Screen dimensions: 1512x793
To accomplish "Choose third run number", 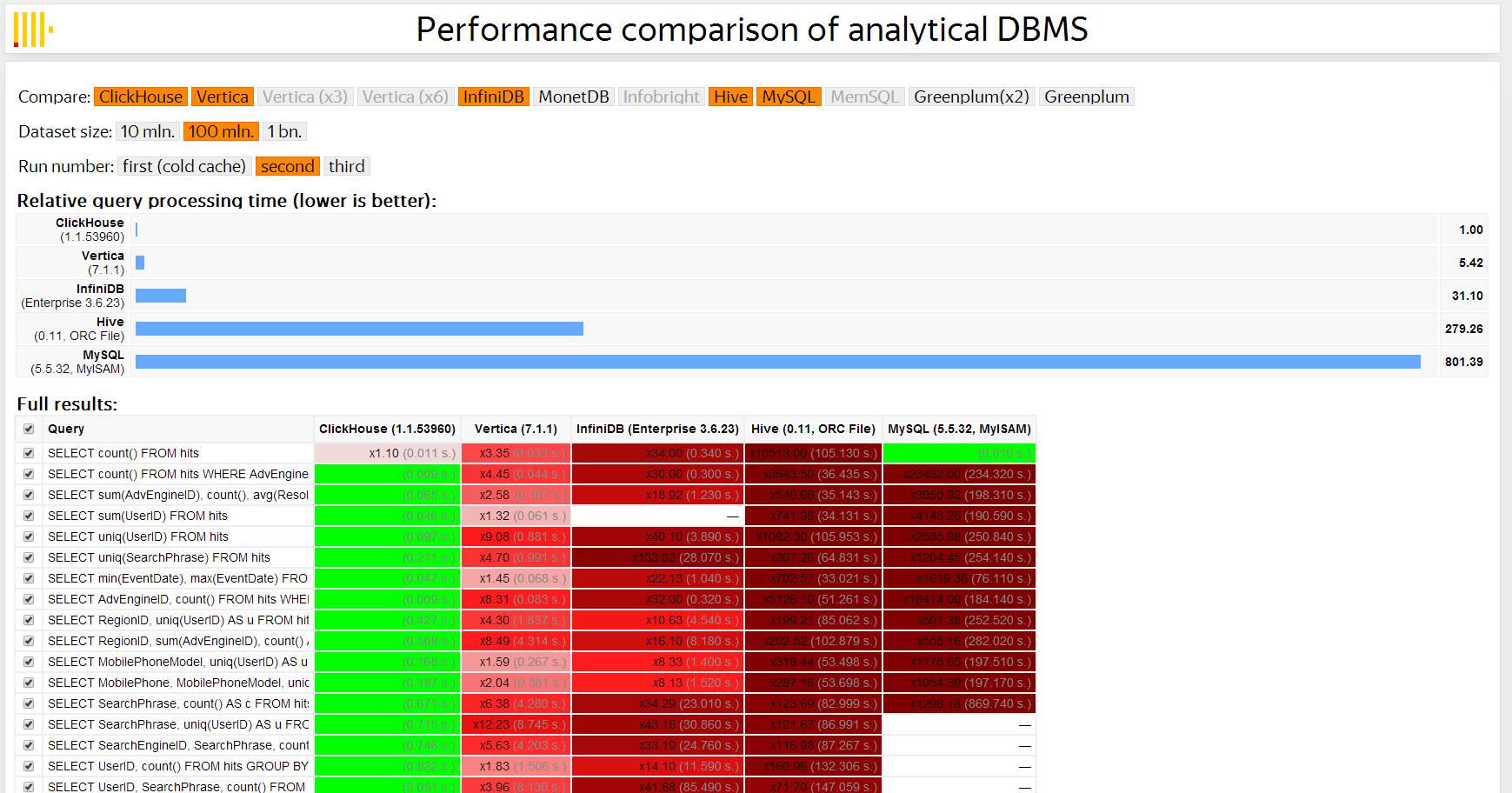I will pos(347,166).
